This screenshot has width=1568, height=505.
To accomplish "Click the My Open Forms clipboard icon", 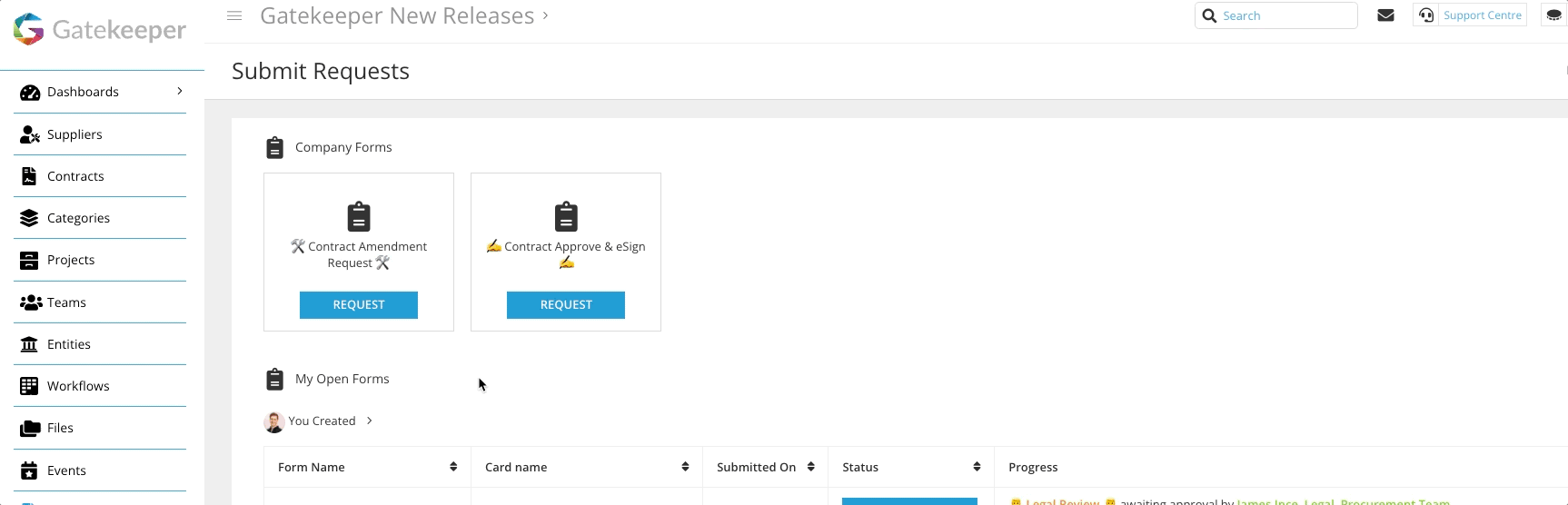I will coord(274,379).
